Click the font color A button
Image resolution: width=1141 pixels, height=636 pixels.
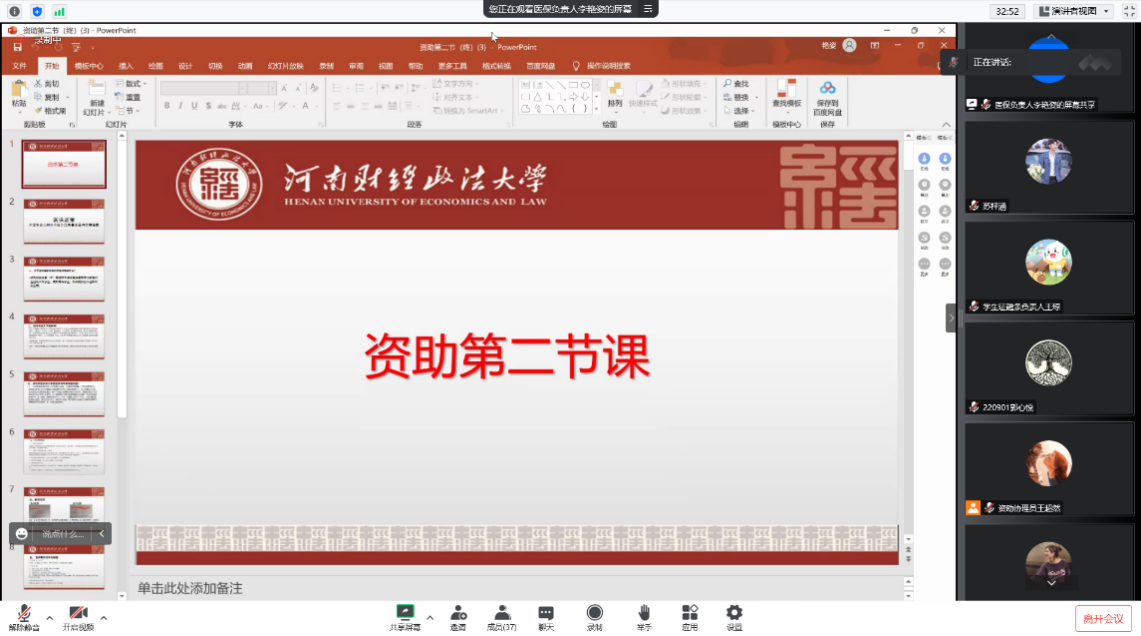[x=306, y=106]
